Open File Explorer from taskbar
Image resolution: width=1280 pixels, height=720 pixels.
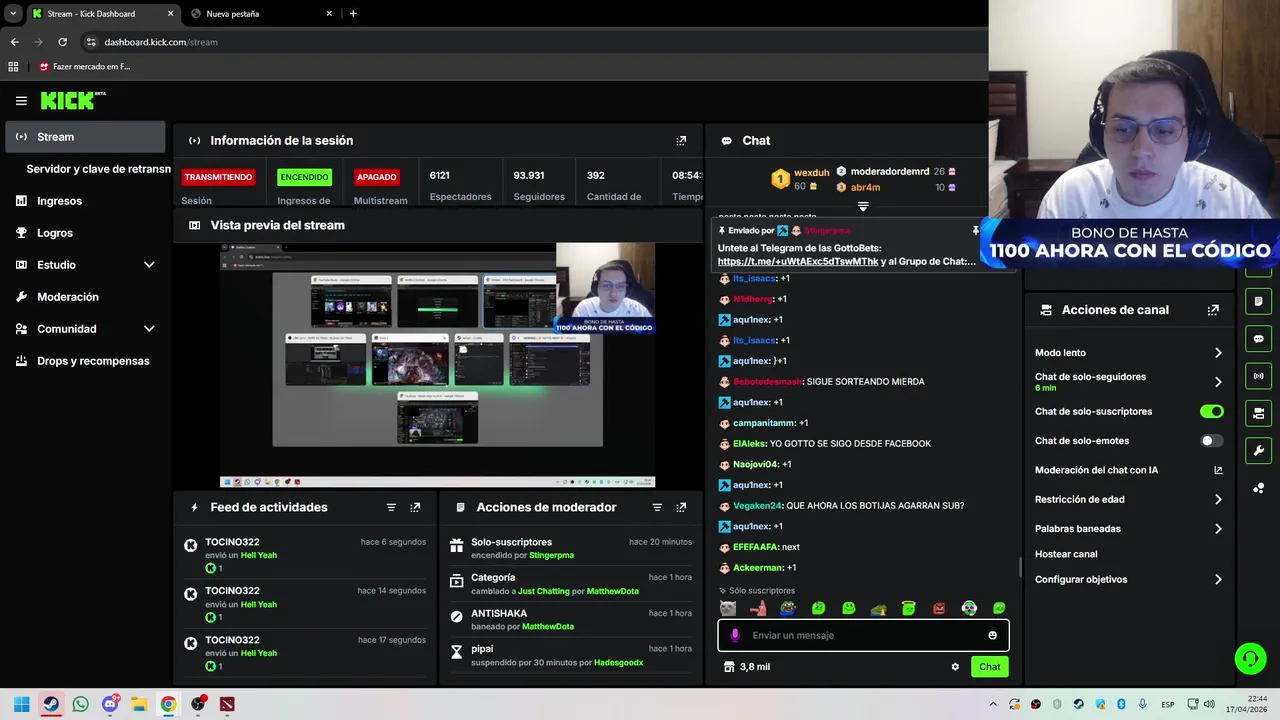[x=139, y=704]
